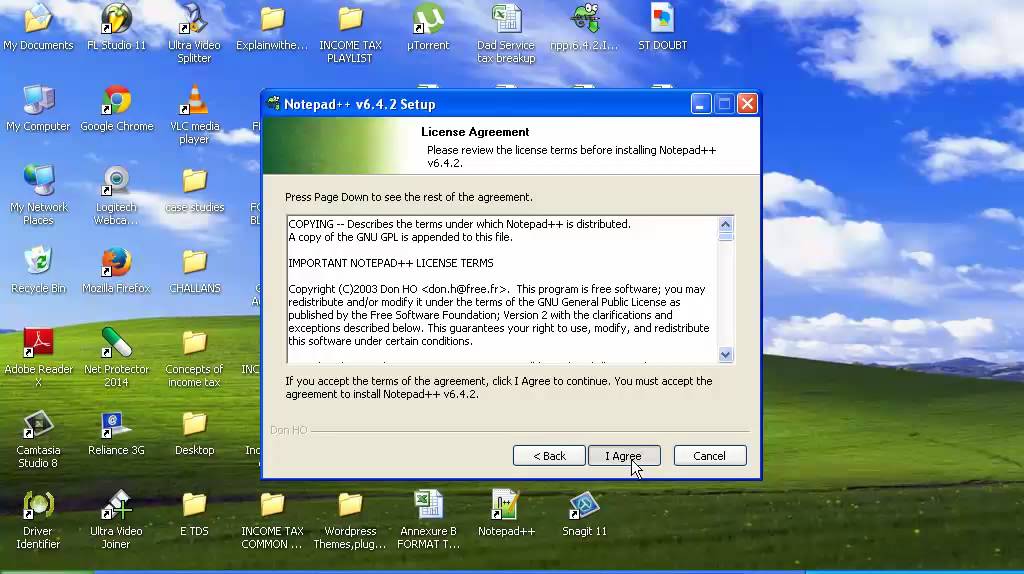Open Dad Service tax breakup spreadsheet

(506, 33)
